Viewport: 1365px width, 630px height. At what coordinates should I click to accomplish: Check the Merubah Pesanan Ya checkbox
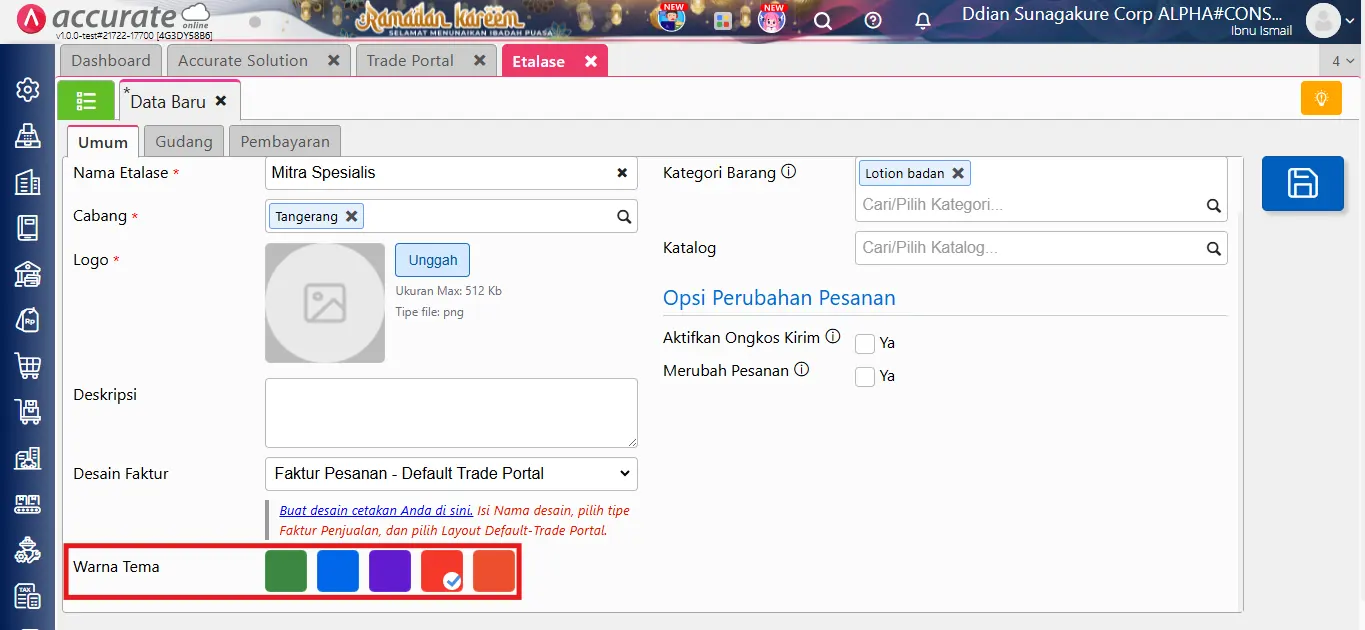(864, 376)
